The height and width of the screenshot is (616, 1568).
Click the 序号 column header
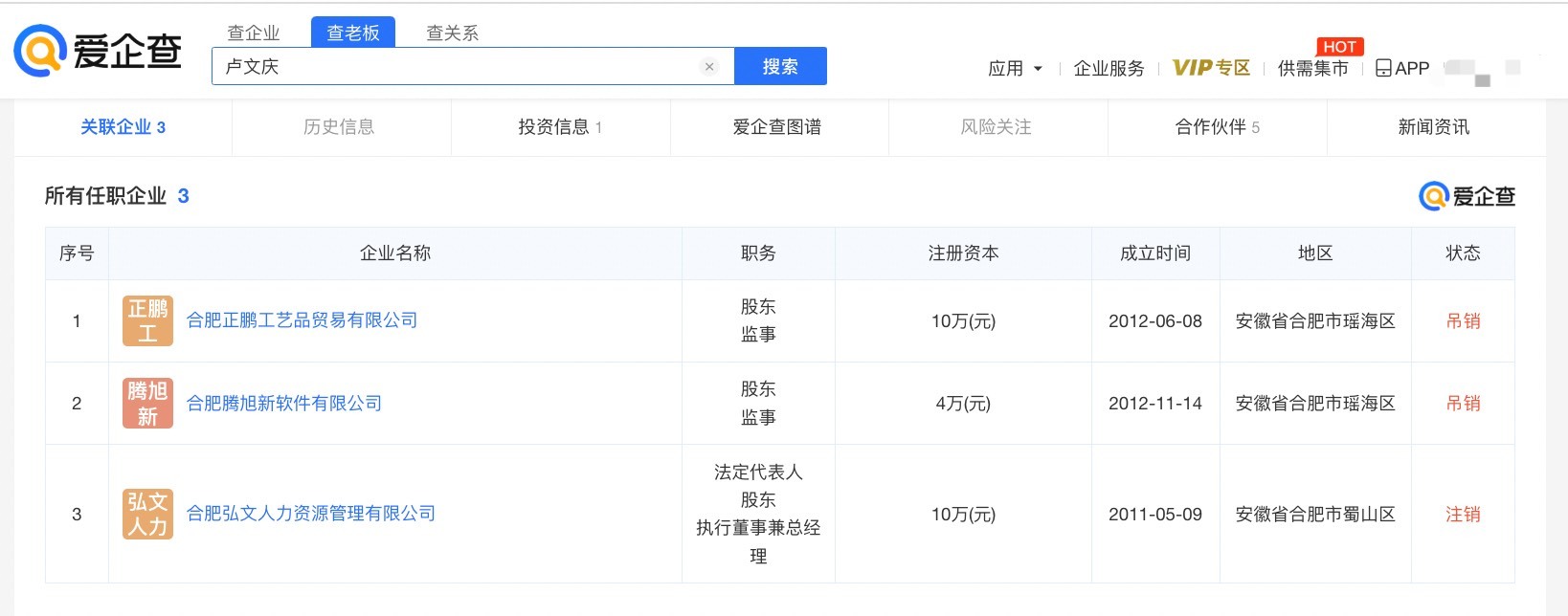point(77,253)
